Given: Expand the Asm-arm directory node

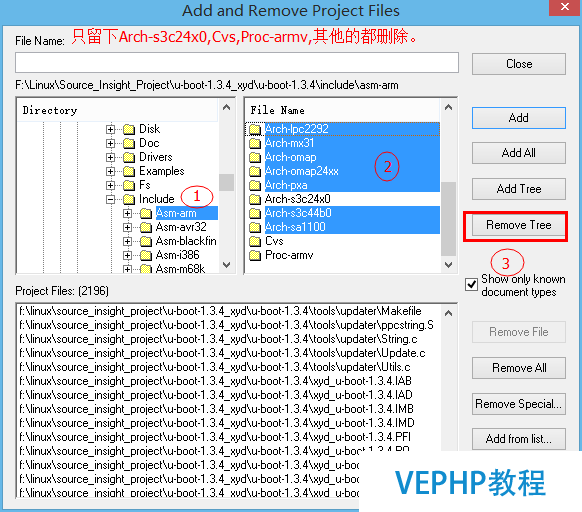Looking at the screenshot, I should [127, 213].
